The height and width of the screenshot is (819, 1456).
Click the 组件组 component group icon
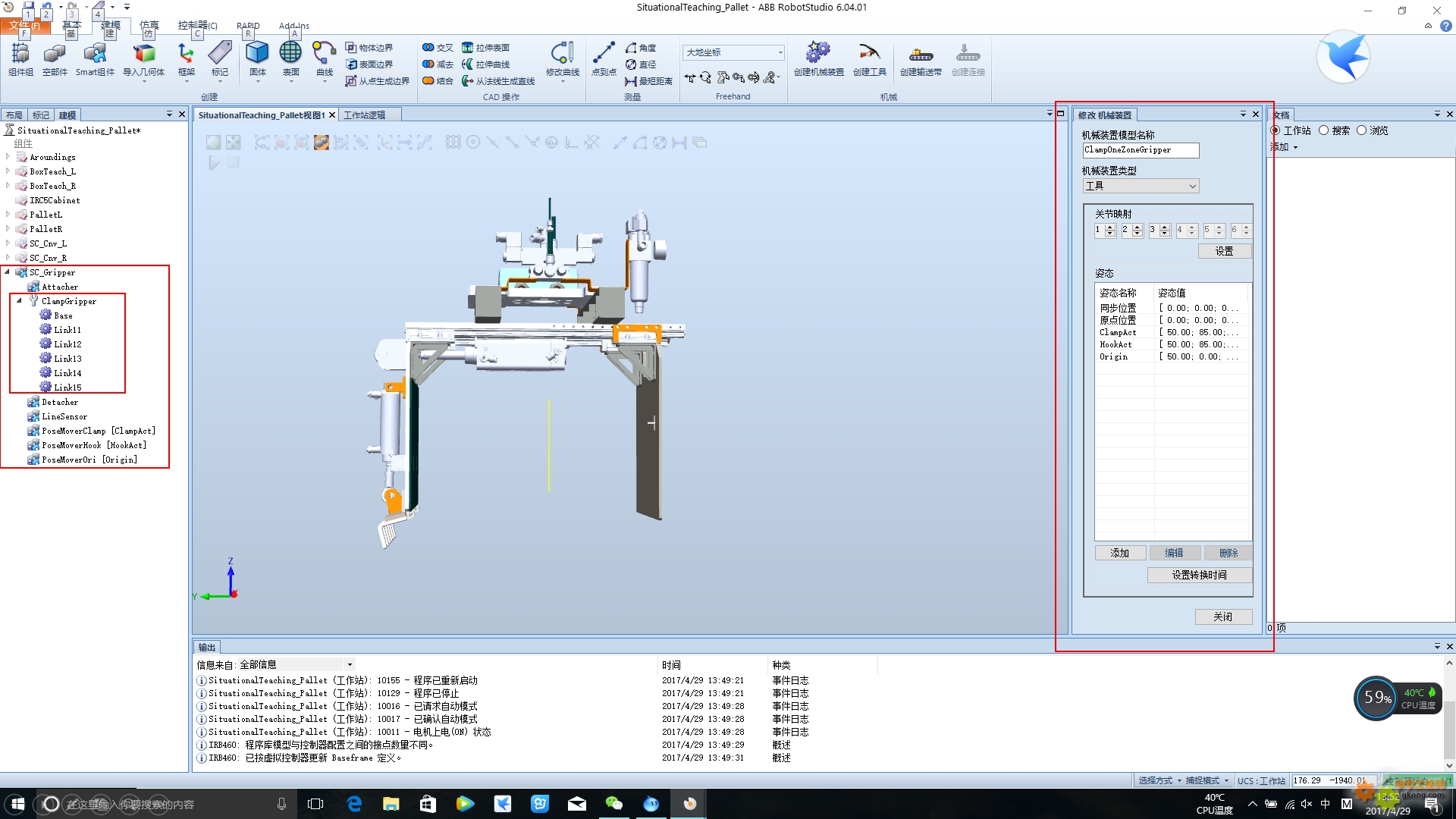point(20,59)
